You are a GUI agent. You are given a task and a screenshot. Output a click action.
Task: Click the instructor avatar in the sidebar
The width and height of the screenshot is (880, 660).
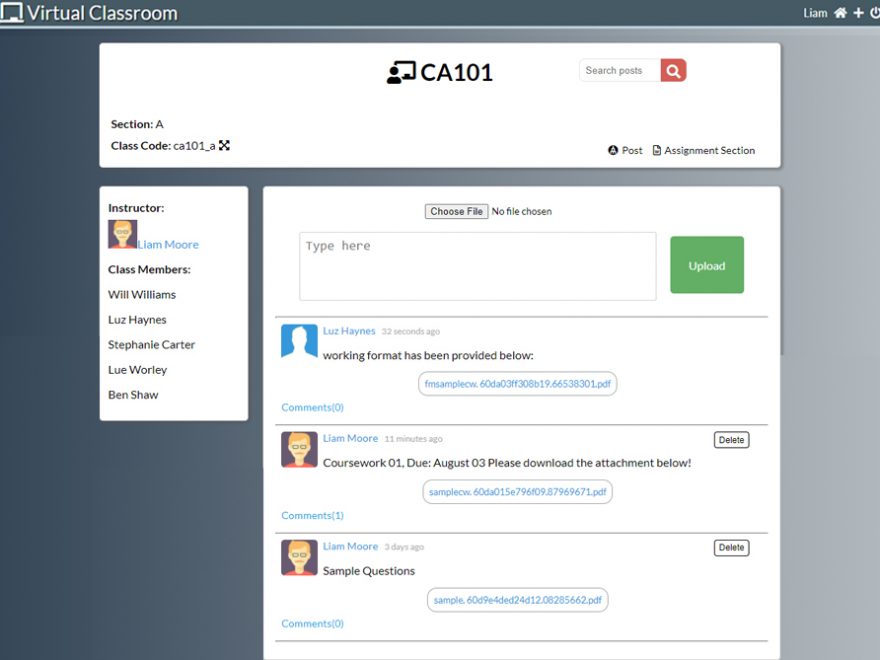click(x=122, y=234)
